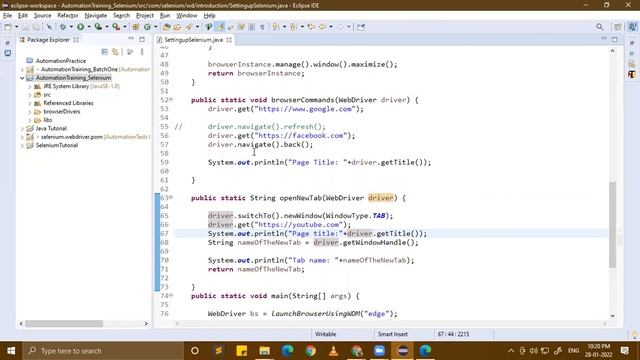Image resolution: width=640 pixels, height=360 pixels.
Task: Select the SettingupSelenium.java editor tab
Action: coord(193,40)
